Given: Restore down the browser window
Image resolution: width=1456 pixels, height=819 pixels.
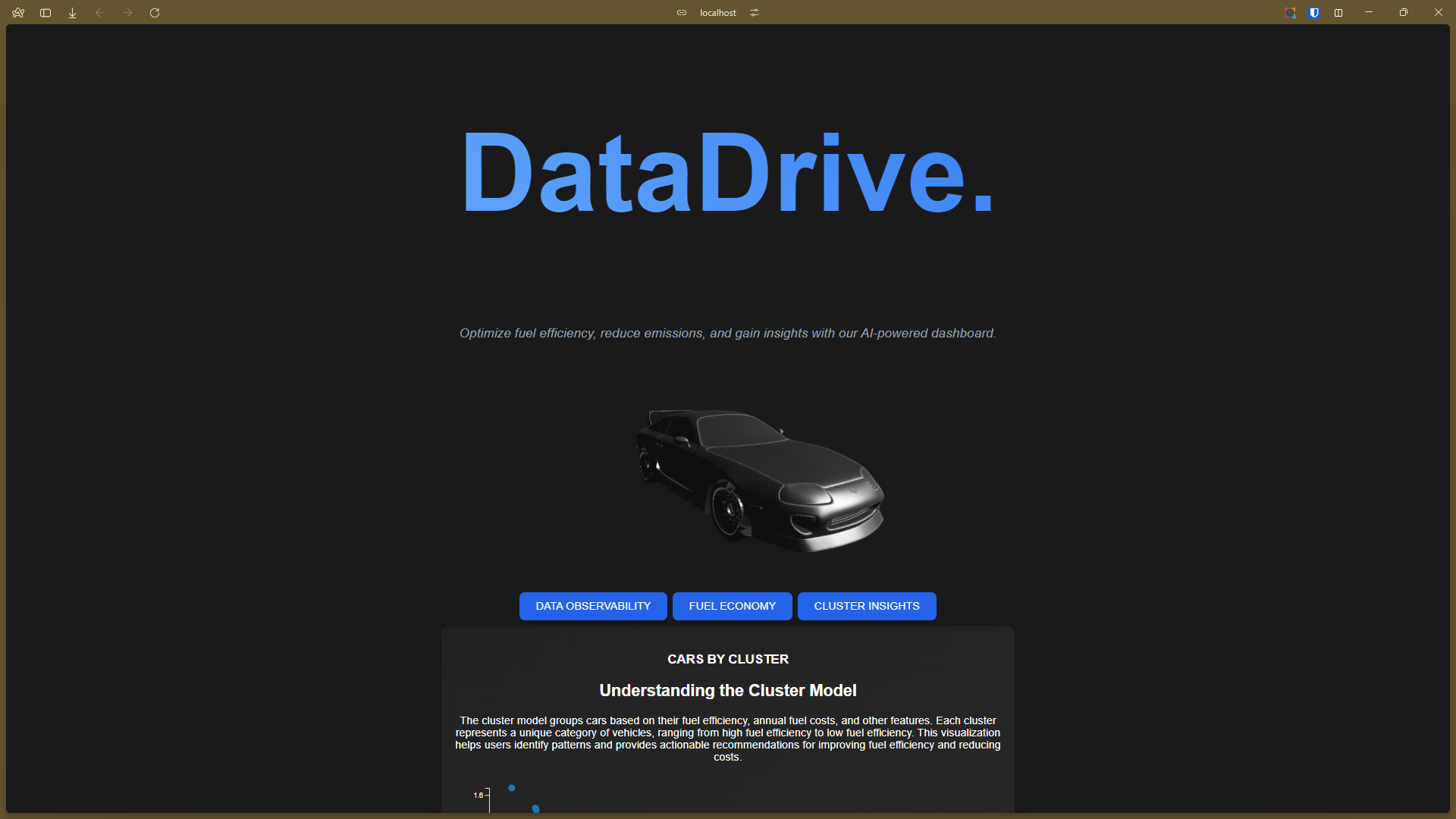Looking at the screenshot, I should pyautogui.click(x=1404, y=13).
